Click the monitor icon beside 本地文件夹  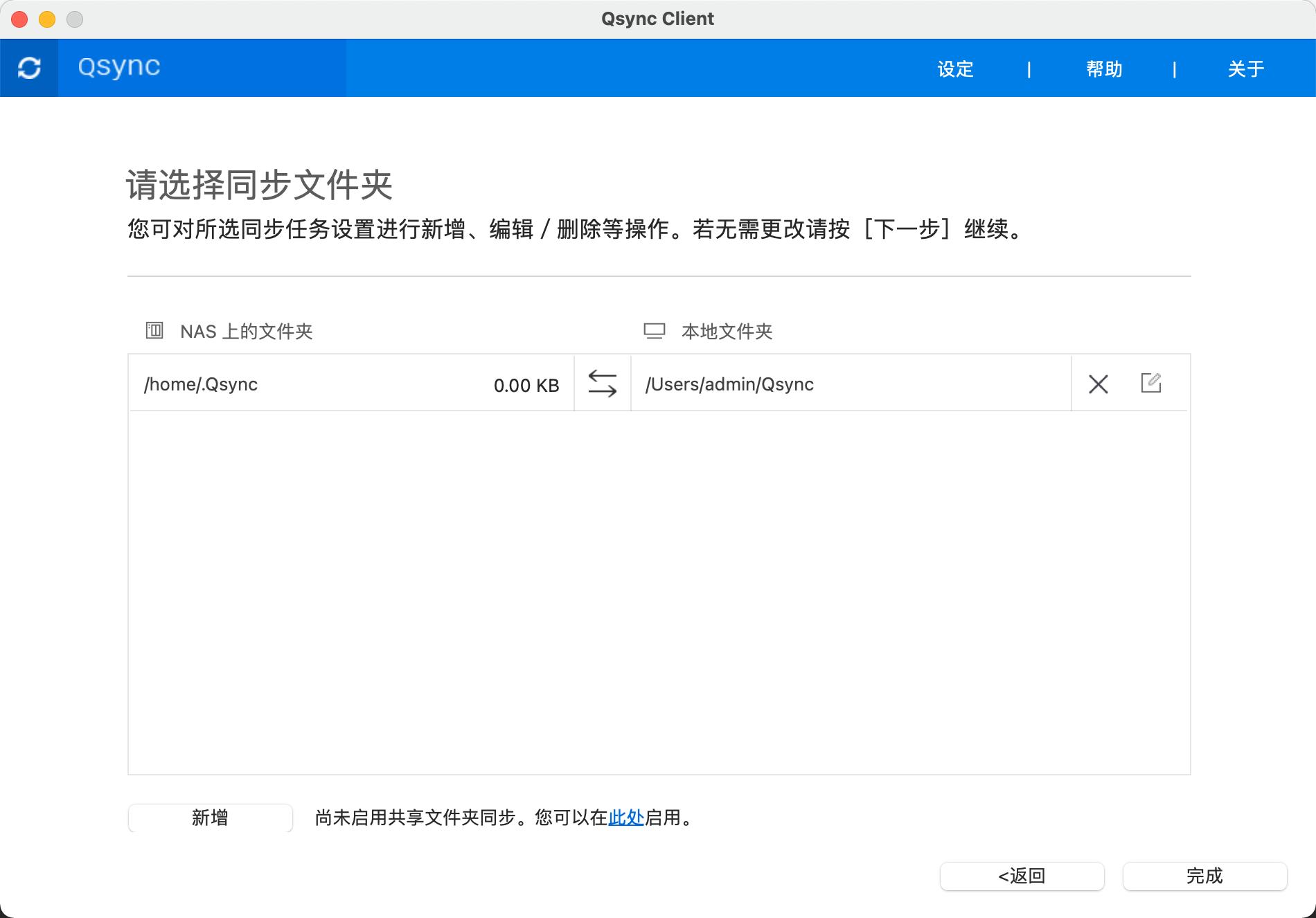pyautogui.click(x=654, y=330)
